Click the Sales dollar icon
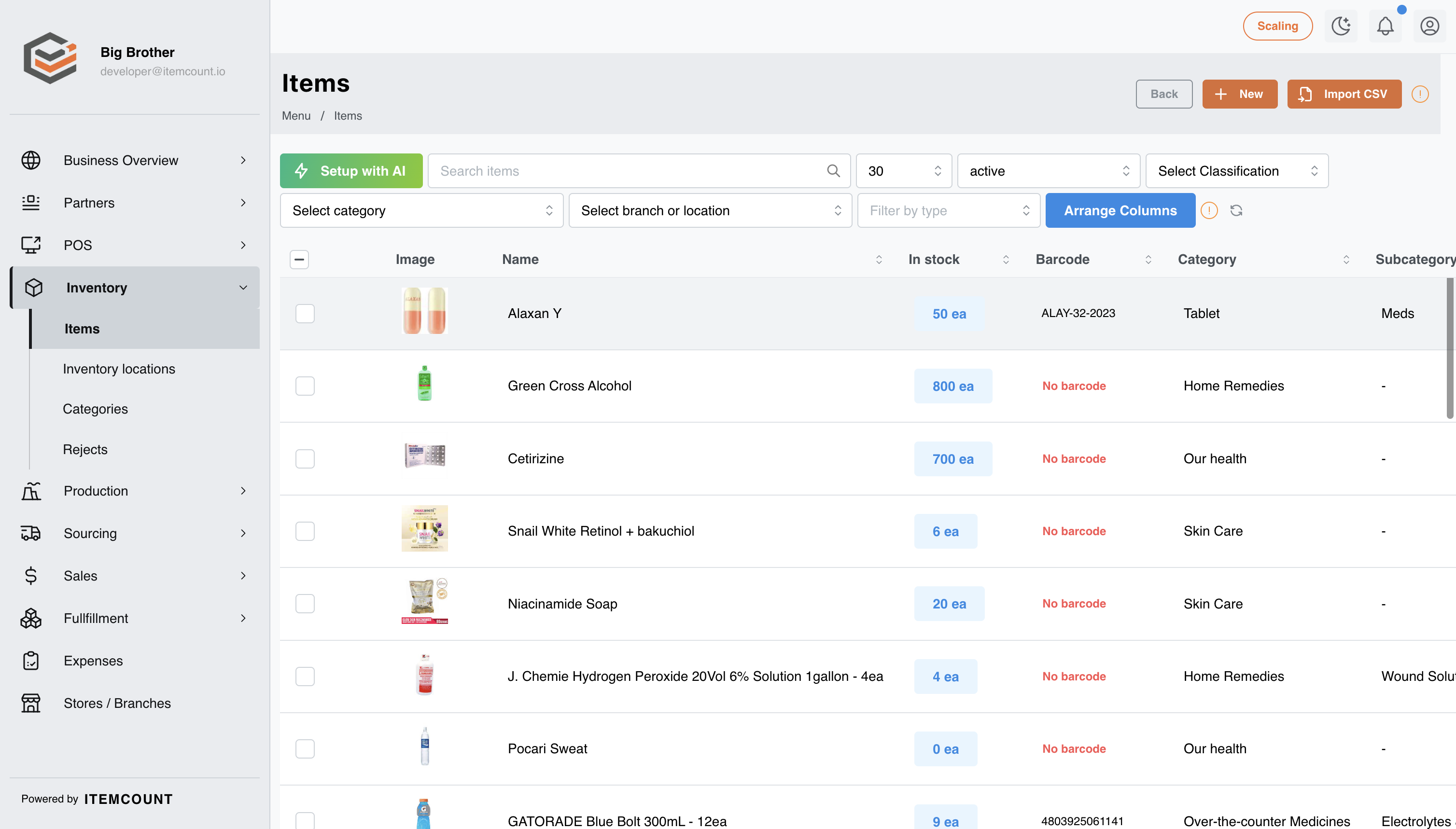The image size is (1456, 829). click(31, 576)
